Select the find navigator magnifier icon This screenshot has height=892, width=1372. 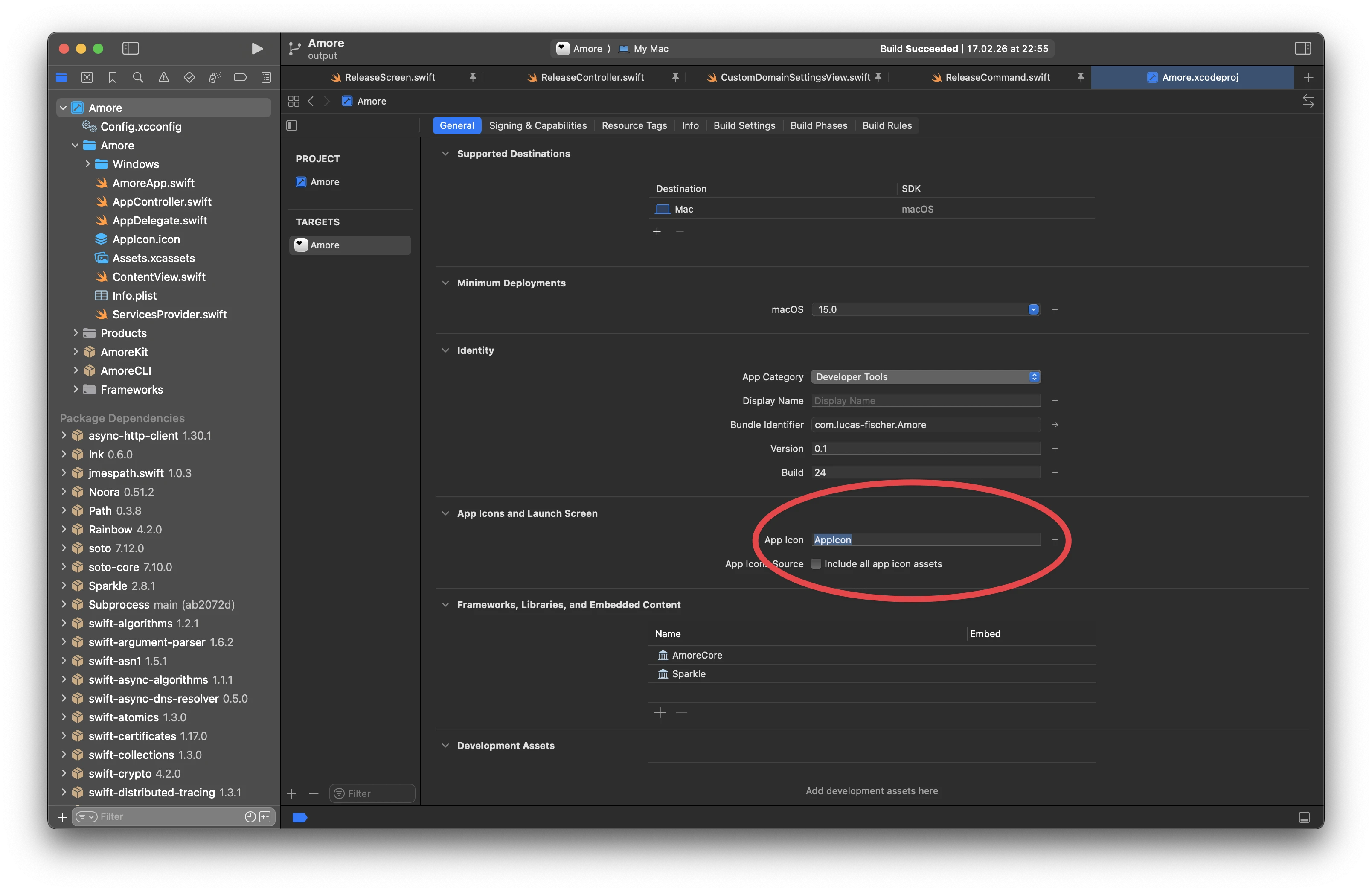138,77
